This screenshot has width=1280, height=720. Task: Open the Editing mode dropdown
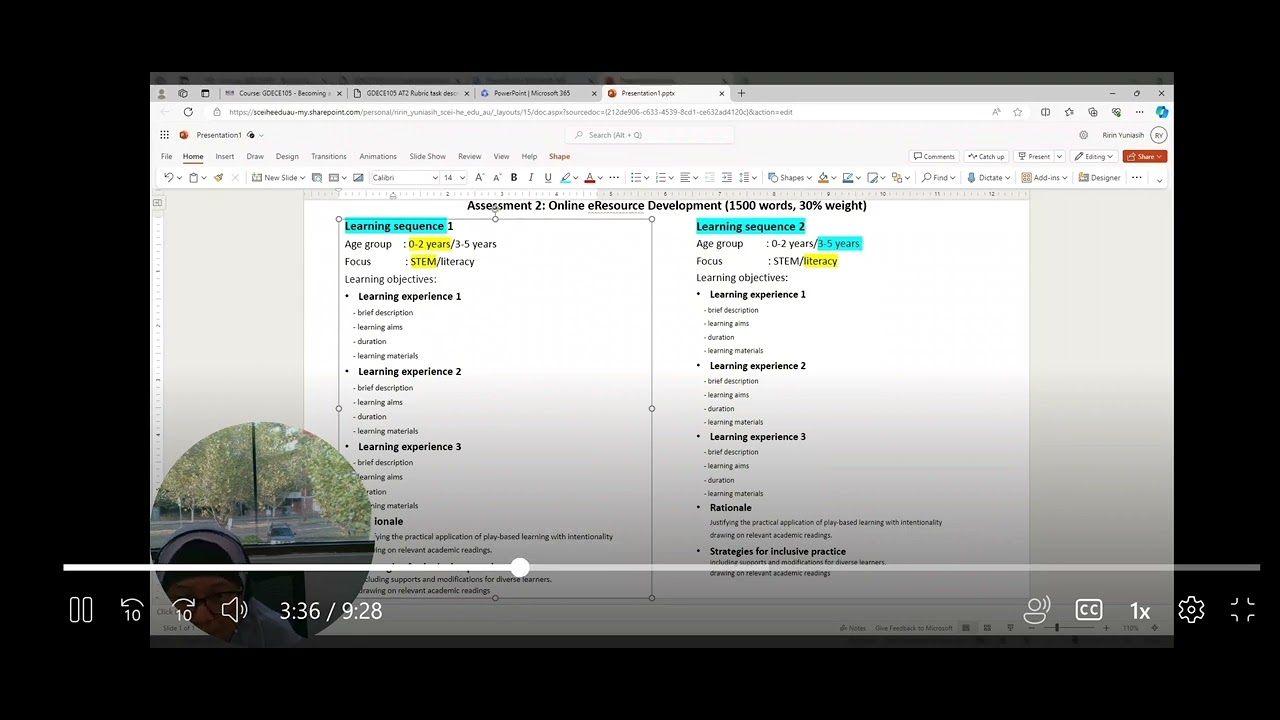(x=1094, y=157)
